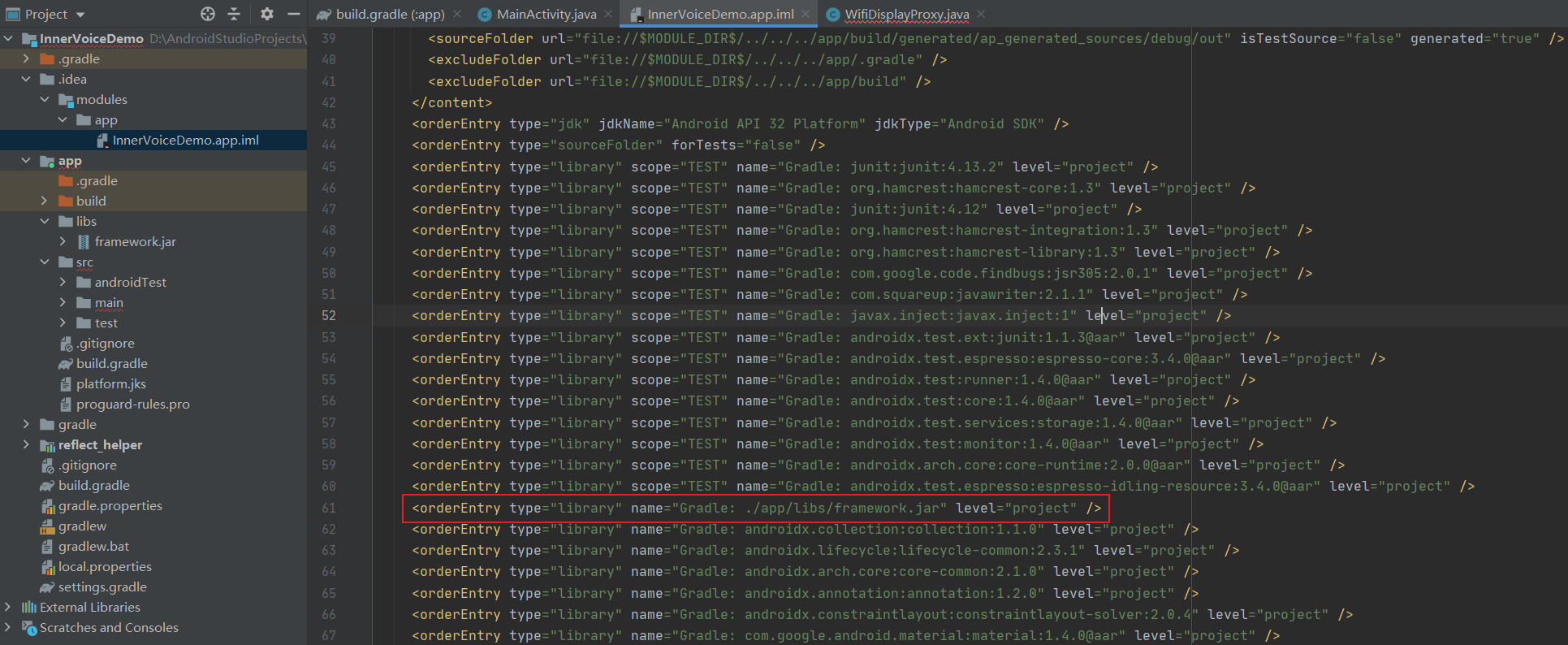This screenshot has width=1568, height=645.
Task: Click the app module folder icon
Action: tap(47, 161)
